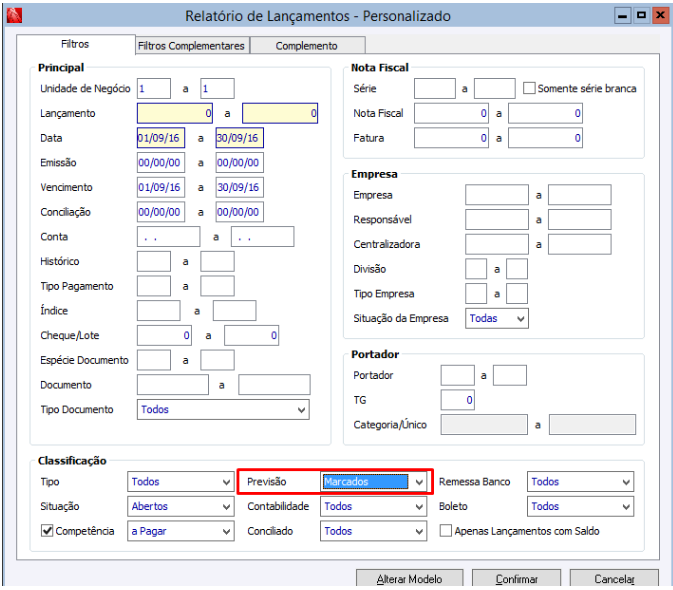Image resolution: width=673 pixels, height=590 pixels.
Task: Click the Histórico start field
Action: pos(154,261)
